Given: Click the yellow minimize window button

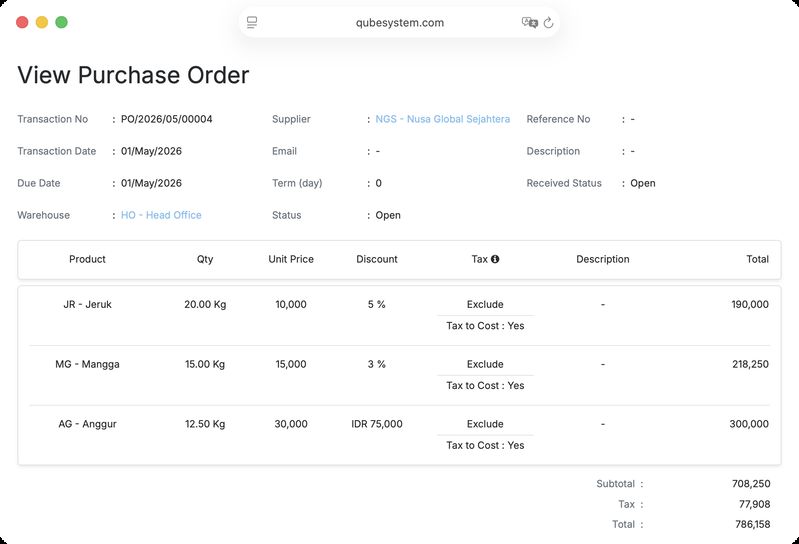Looking at the screenshot, I should (x=42, y=22).
